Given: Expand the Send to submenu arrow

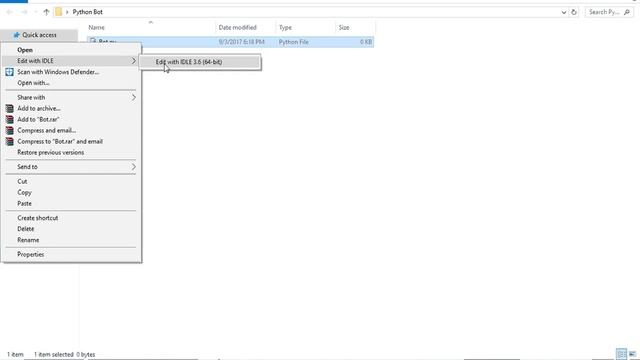Looking at the screenshot, I should [x=133, y=167].
